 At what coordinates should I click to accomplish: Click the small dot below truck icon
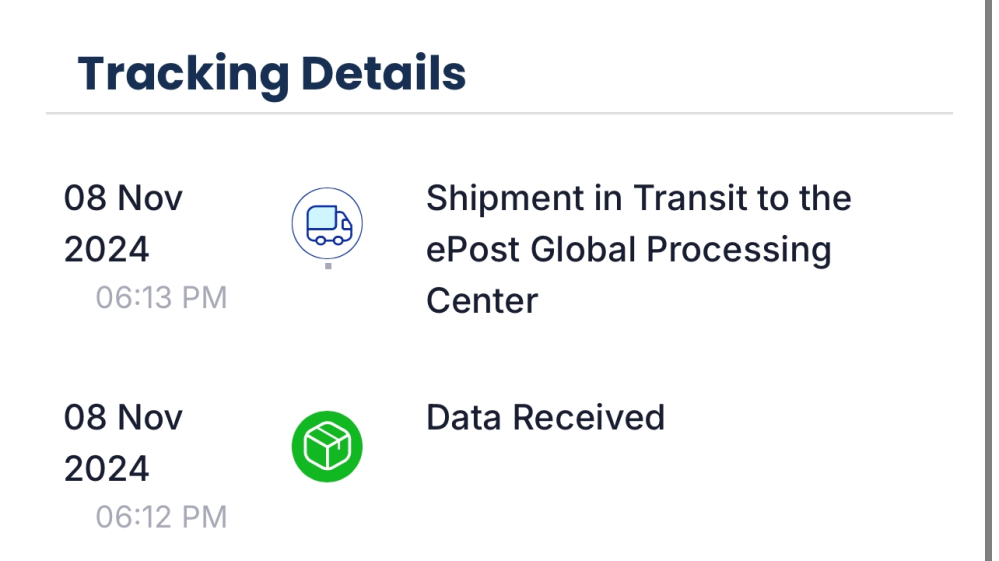328,266
